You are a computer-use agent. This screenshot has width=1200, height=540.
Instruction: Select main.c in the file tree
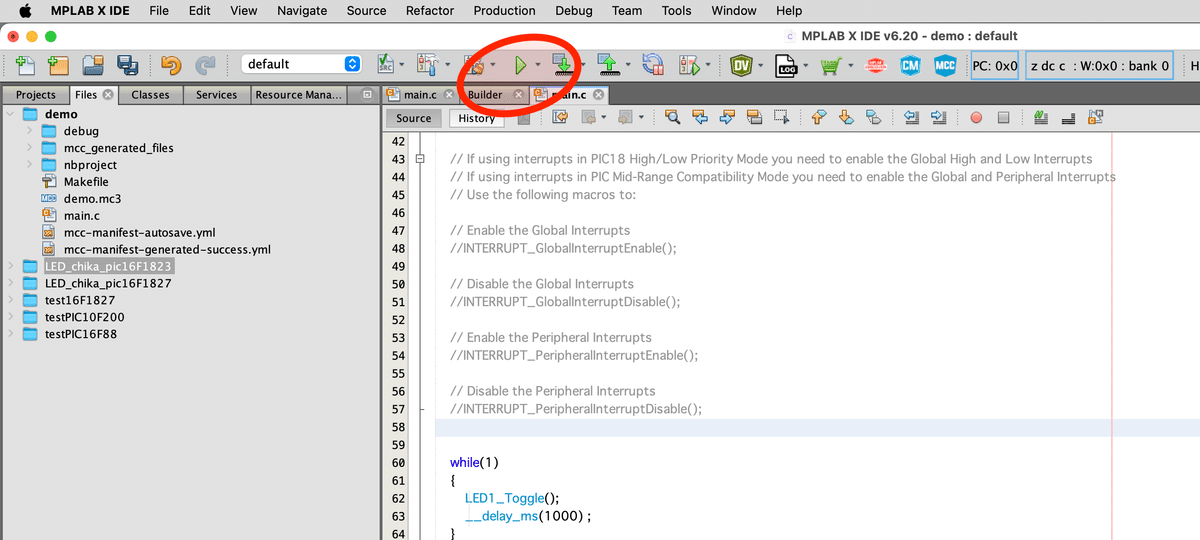[x=81, y=215]
